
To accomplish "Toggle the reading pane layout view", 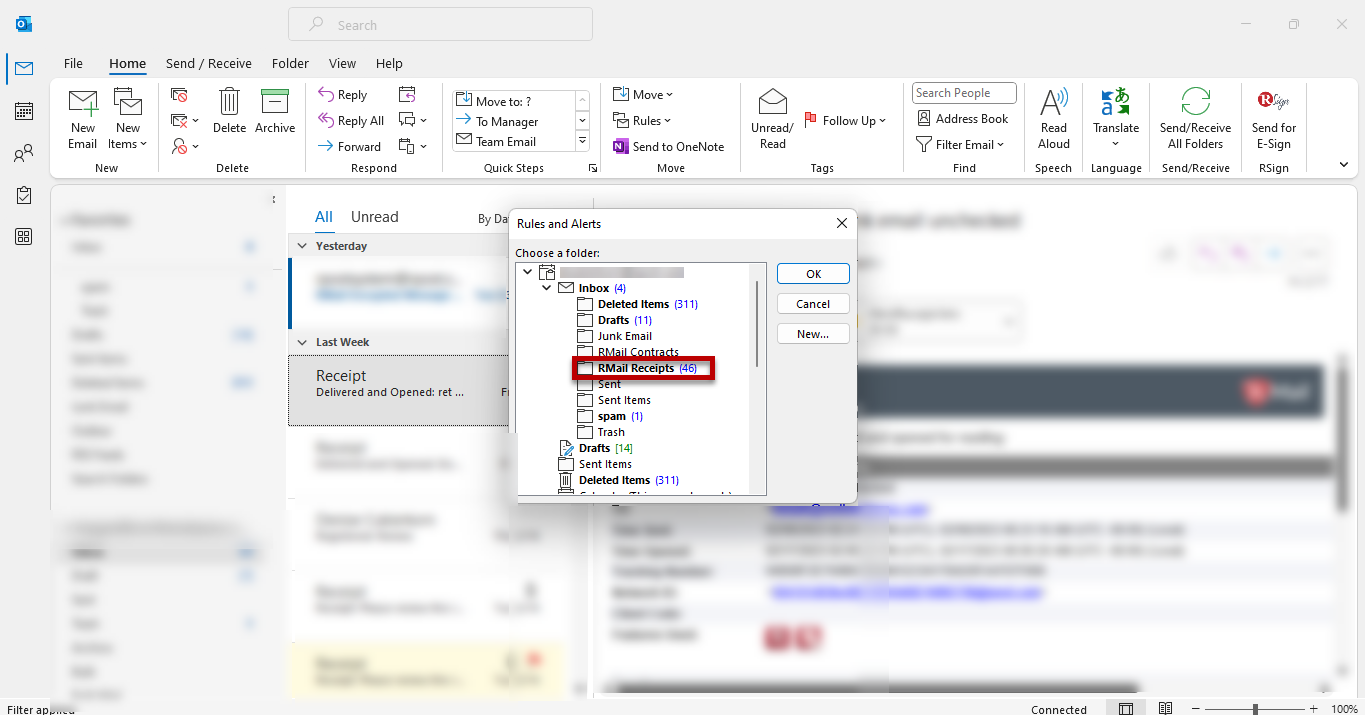I will click(x=1125, y=707).
